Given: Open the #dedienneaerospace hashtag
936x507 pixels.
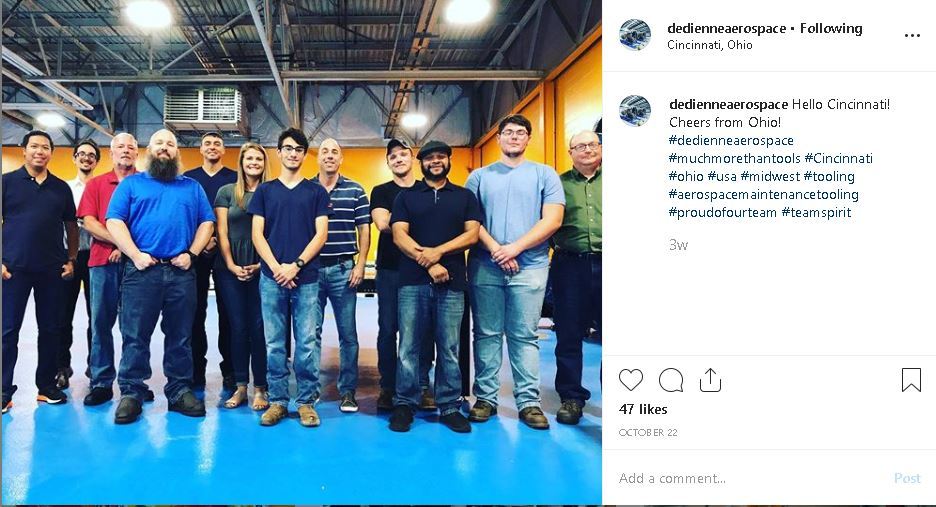Looking at the screenshot, I should pos(731,140).
